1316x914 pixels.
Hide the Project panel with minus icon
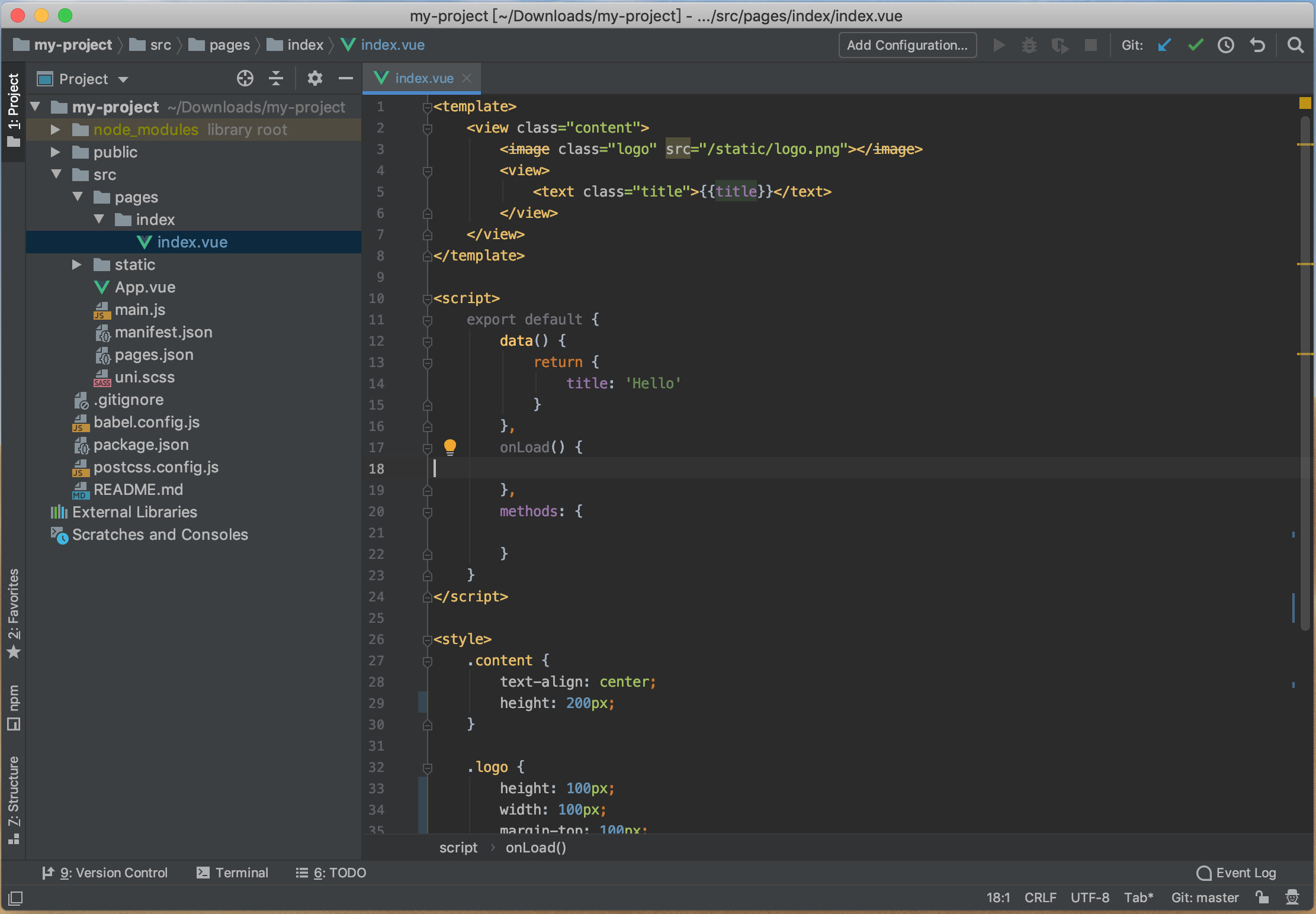coord(346,78)
